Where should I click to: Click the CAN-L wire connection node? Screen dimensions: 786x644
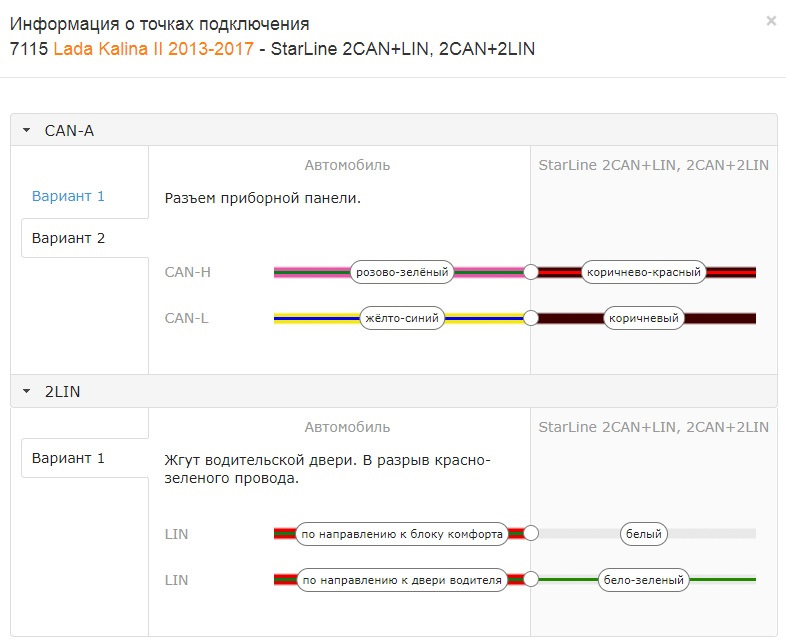click(x=531, y=318)
